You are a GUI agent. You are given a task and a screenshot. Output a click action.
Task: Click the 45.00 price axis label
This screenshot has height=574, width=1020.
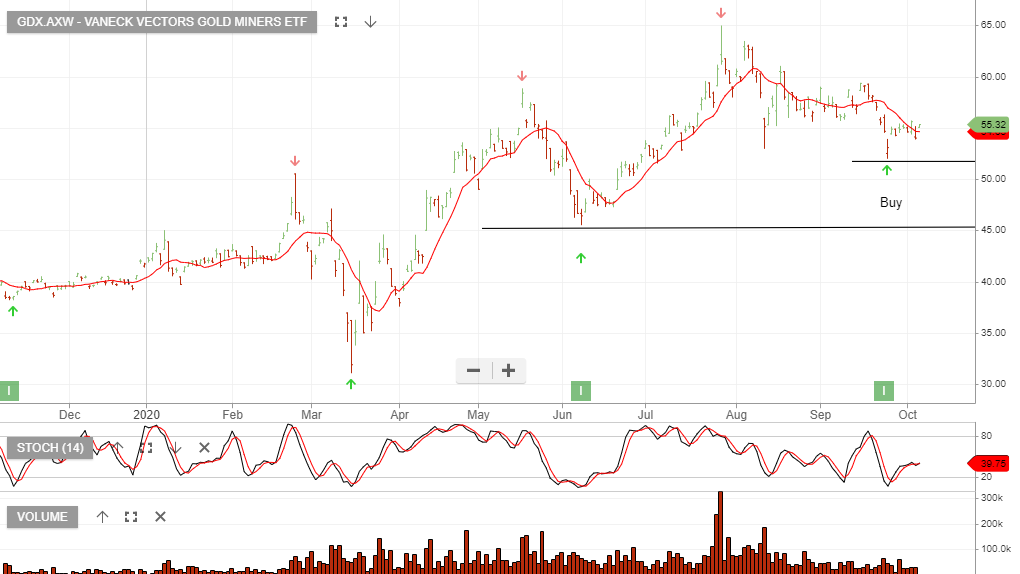pos(993,230)
